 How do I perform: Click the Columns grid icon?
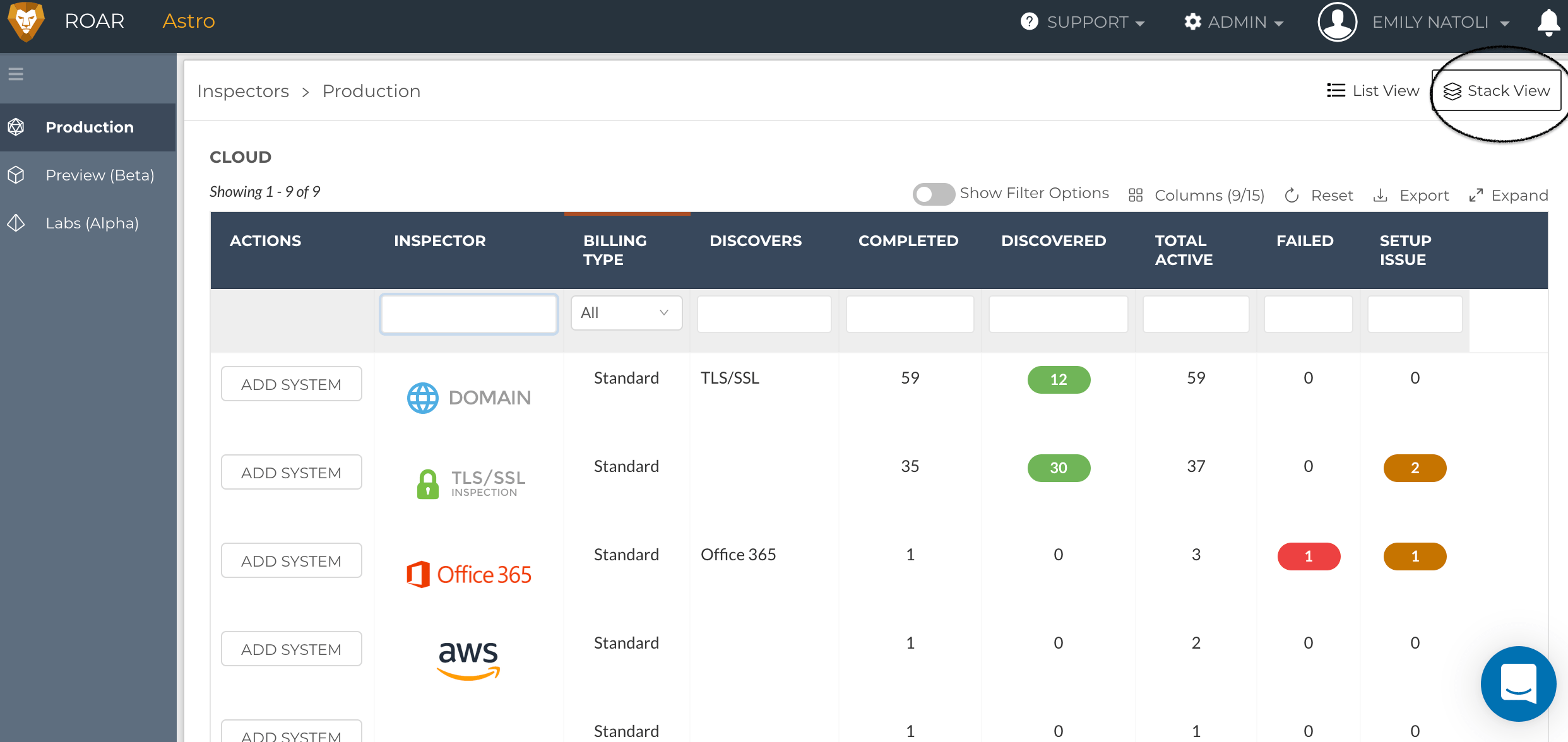point(1135,194)
